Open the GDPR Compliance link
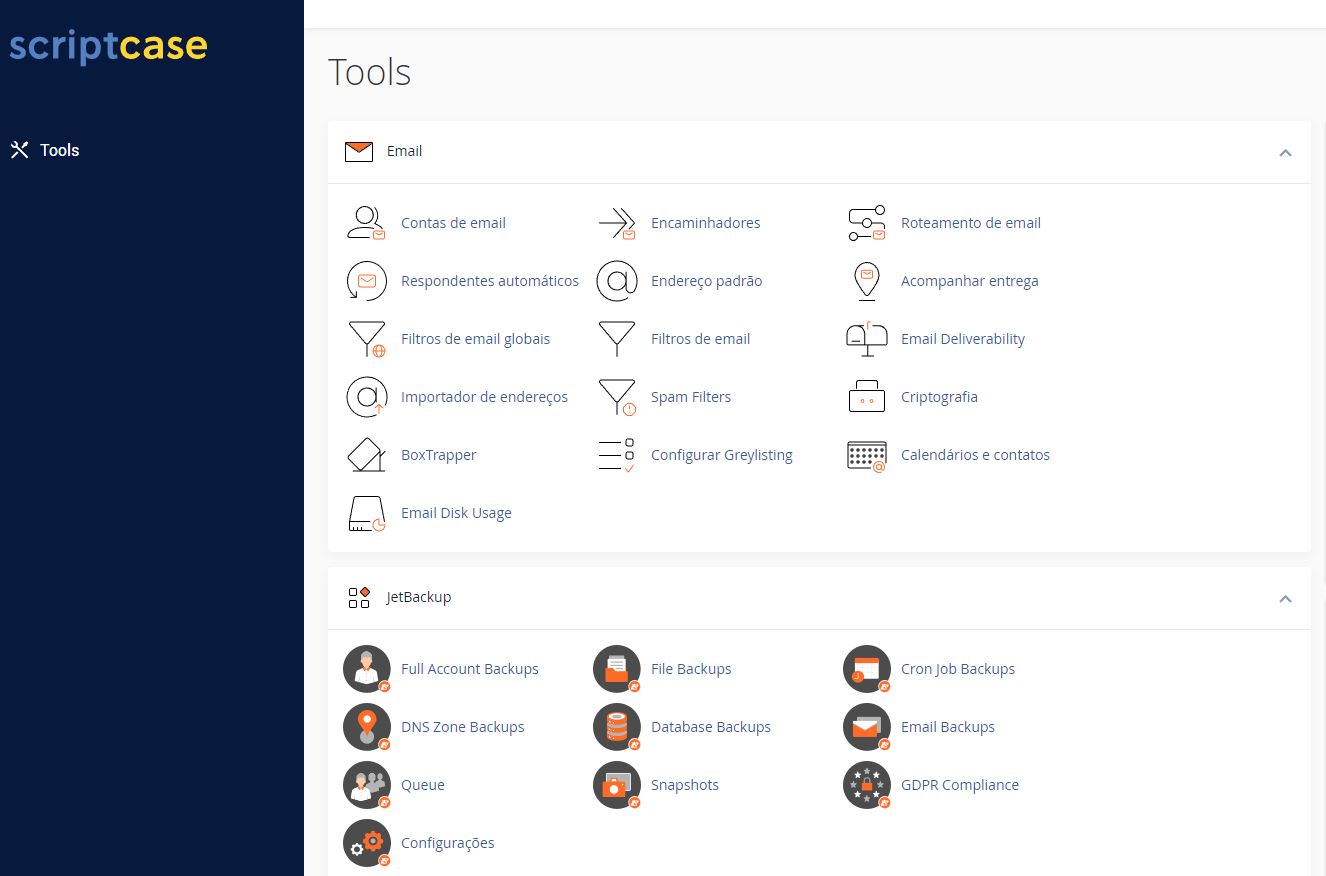The height and width of the screenshot is (876, 1326). coord(959,785)
